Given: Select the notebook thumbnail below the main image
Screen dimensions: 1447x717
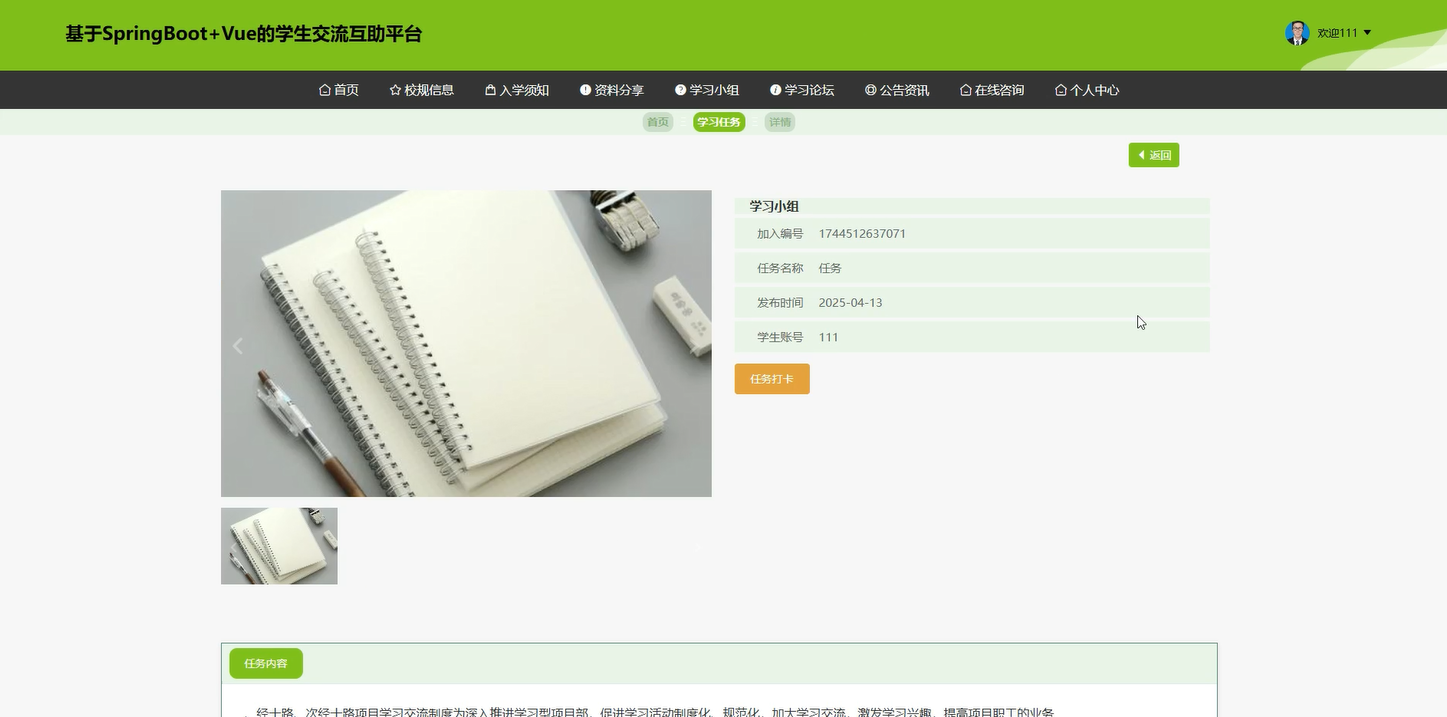Looking at the screenshot, I should (279, 545).
